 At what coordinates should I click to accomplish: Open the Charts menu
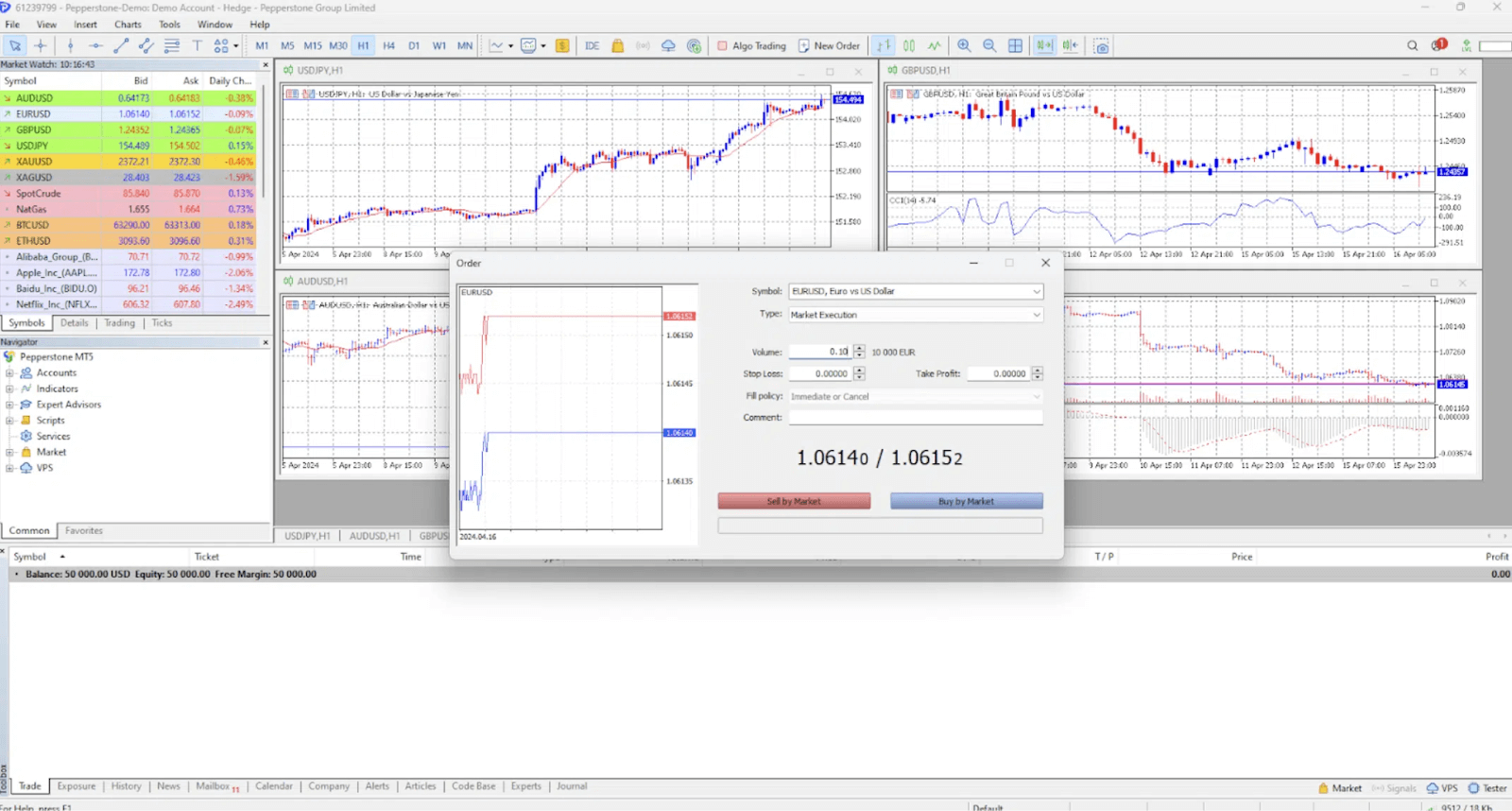[x=128, y=25]
